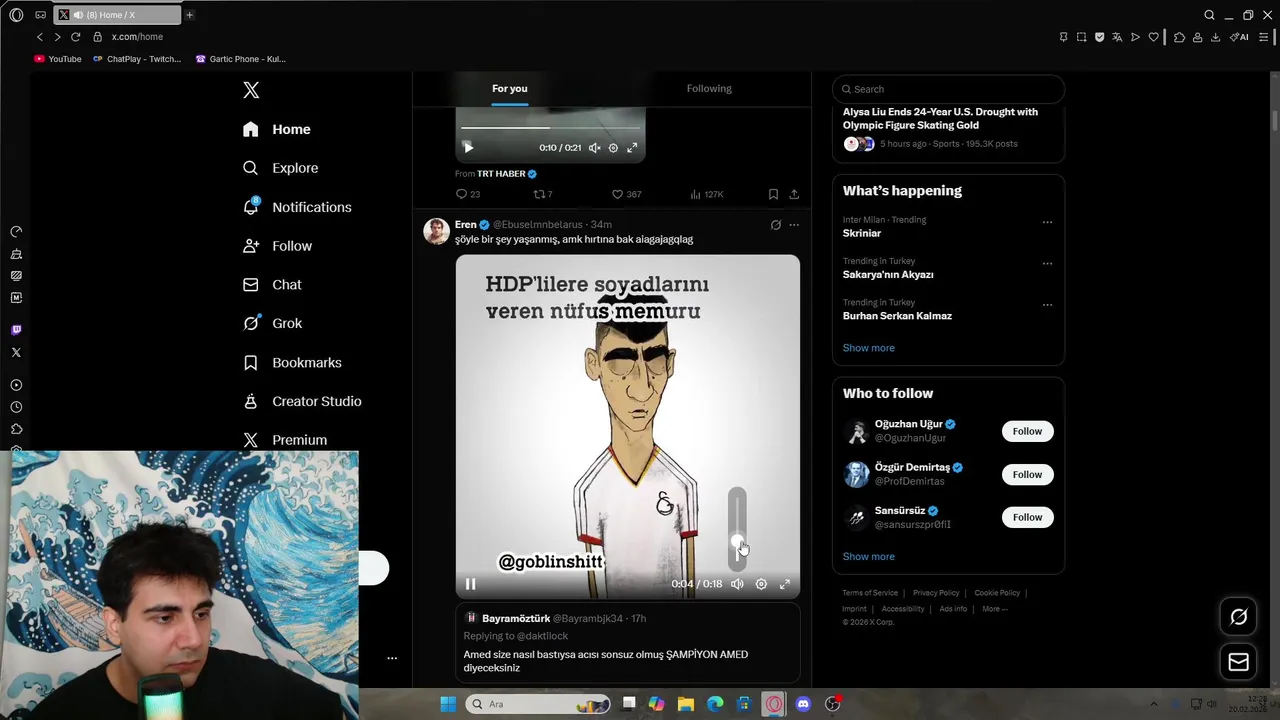Screen dimensions: 1280x720
Task: Open the browser downloads icon
Action: pyautogui.click(x=1215, y=37)
